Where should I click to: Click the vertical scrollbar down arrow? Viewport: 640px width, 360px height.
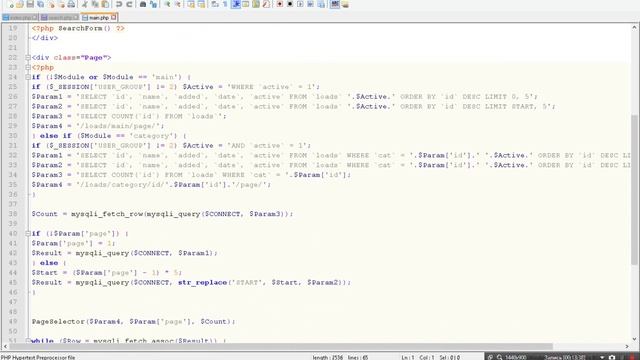click(634, 339)
